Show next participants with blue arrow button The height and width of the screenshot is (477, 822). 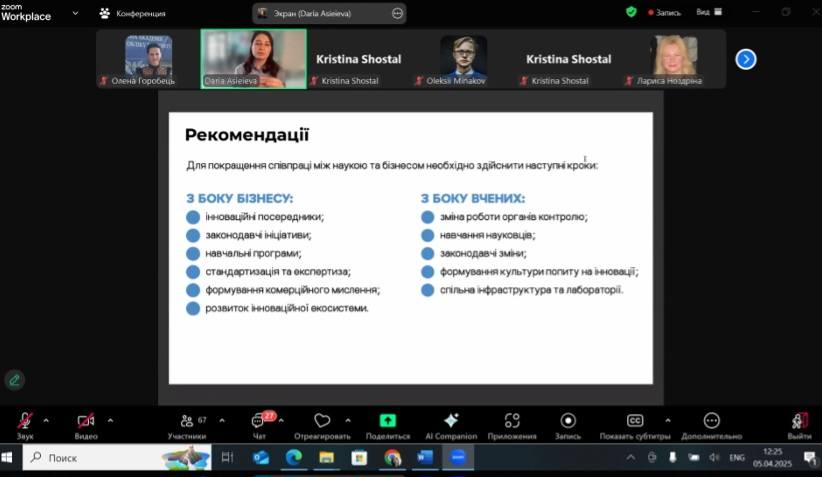click(x=746, y=59)
